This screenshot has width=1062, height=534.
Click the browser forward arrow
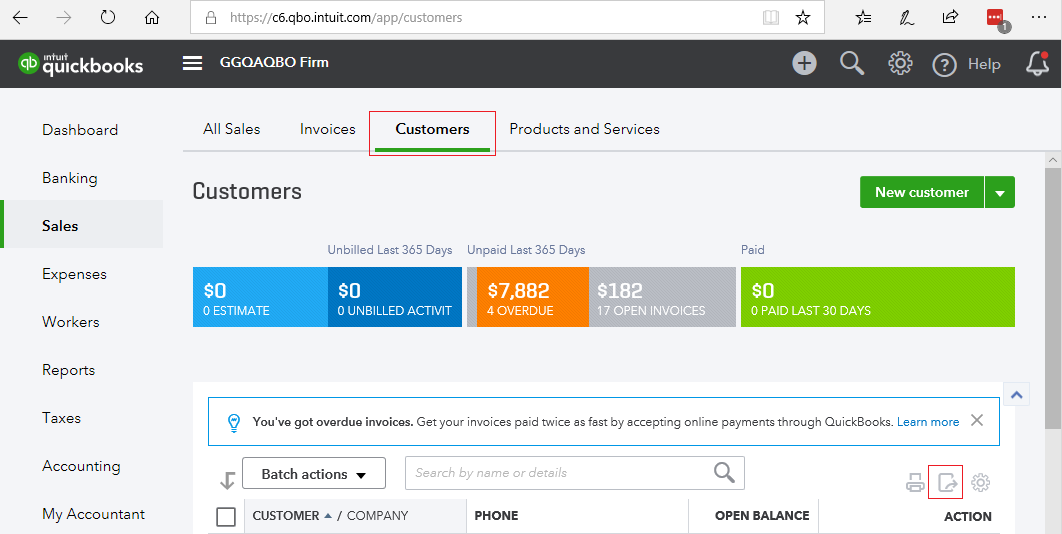tap(64, 18)
